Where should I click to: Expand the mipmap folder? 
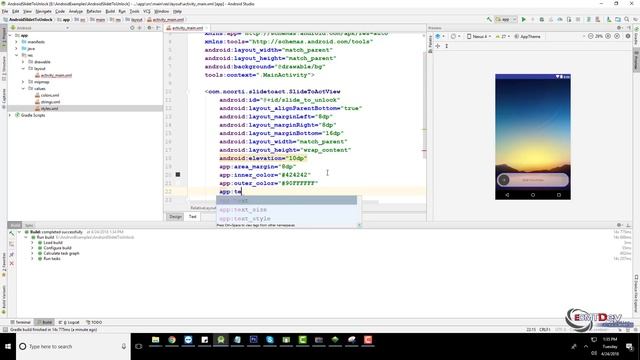(x=23, y=82)
